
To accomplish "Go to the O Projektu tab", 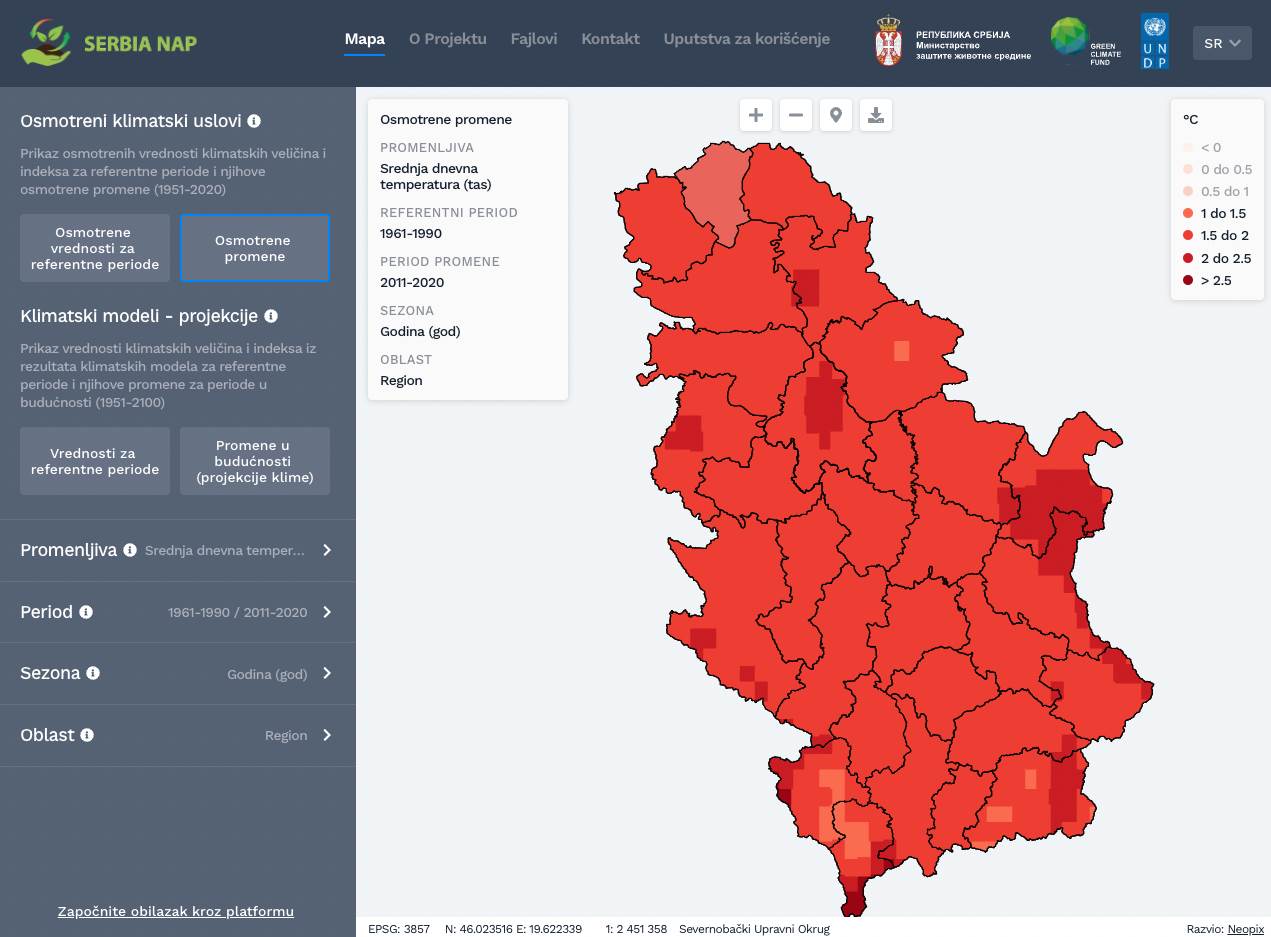I will [447, 39].
